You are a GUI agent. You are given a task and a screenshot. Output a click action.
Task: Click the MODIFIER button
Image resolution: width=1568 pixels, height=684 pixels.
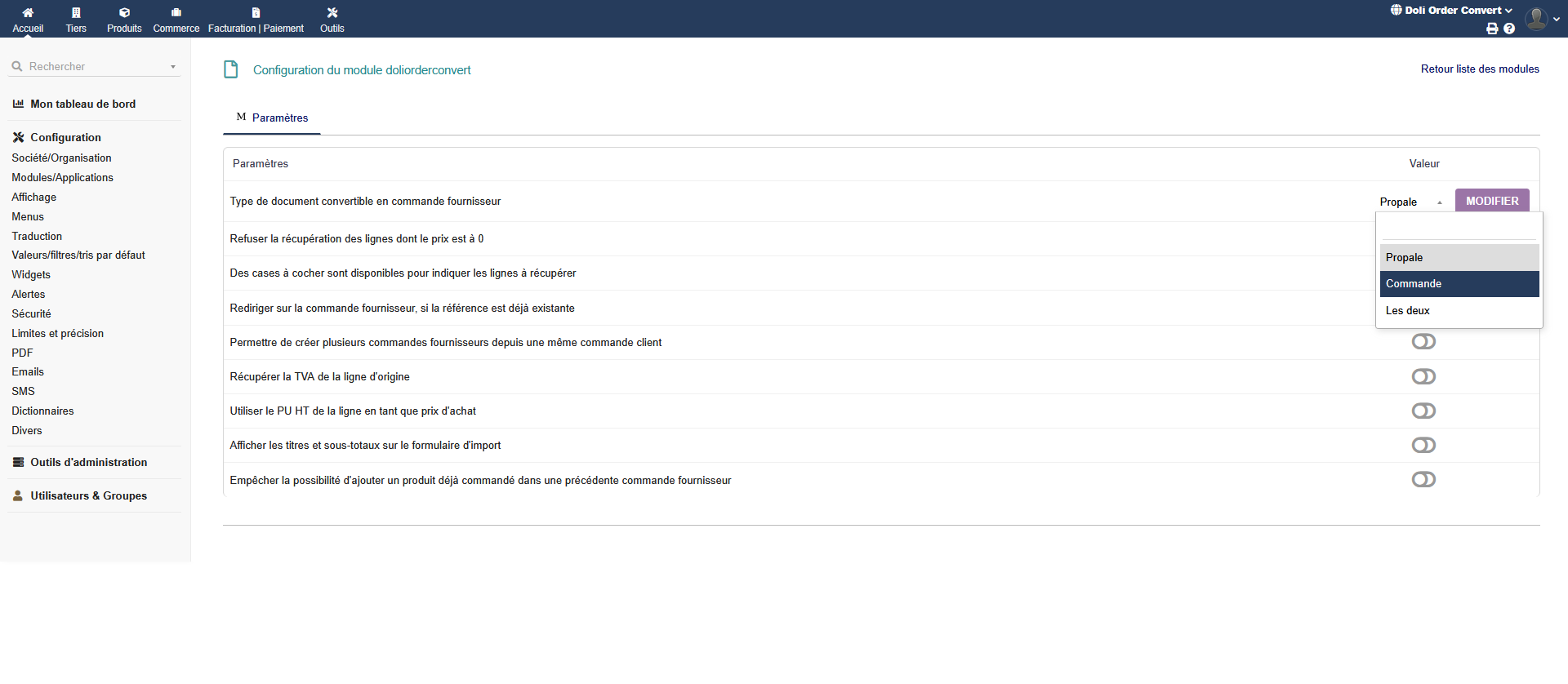(x=1491, y=201)
